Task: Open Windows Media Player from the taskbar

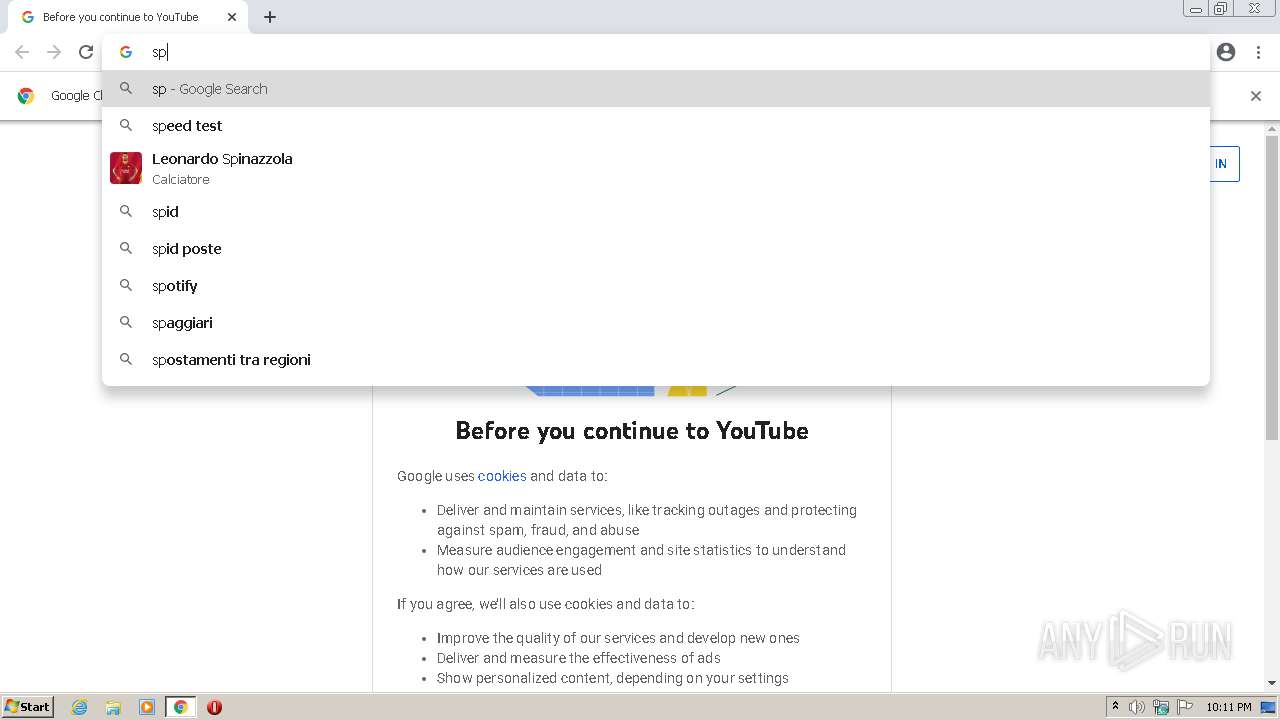Action: (147, 707)
